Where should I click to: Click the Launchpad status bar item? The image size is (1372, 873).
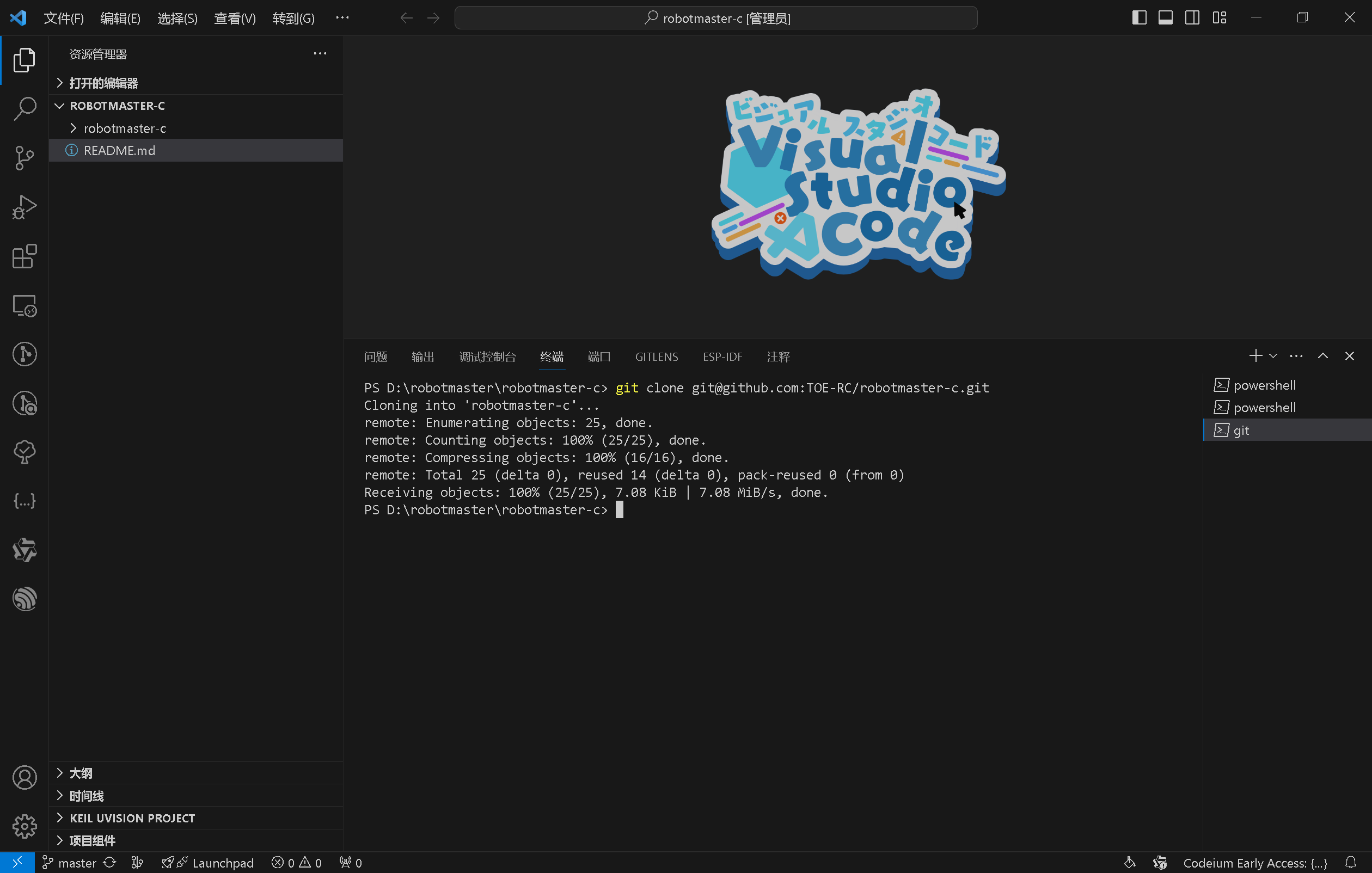tap(208, 863)
